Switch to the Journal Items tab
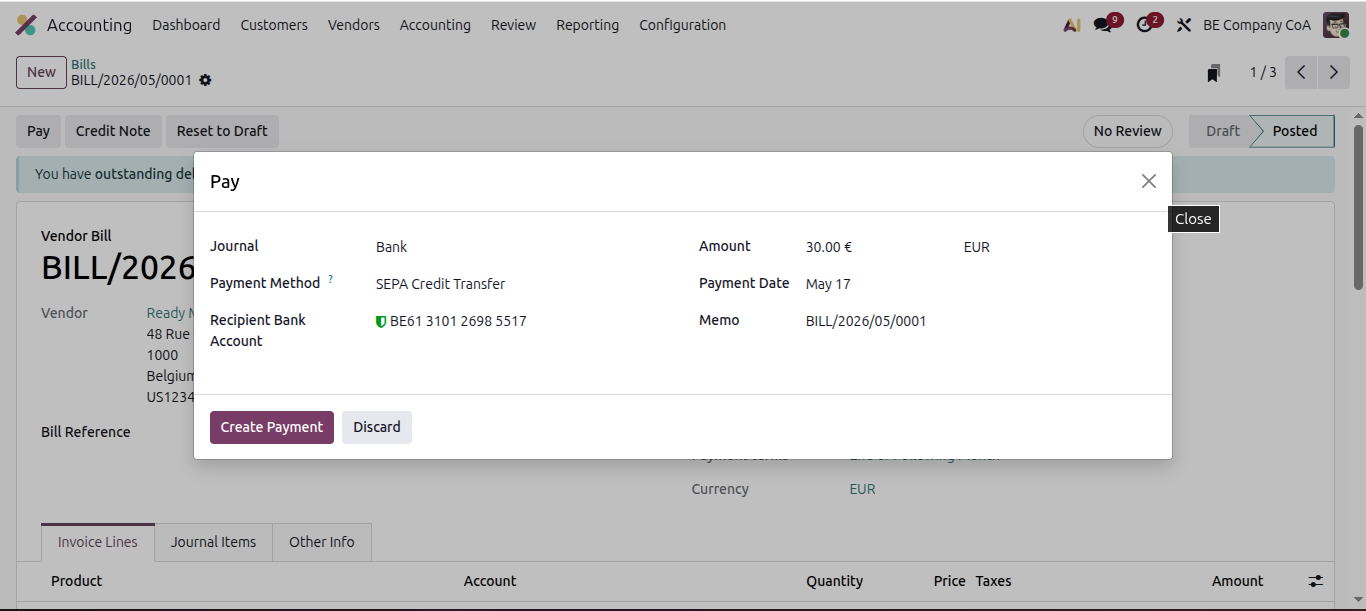 [x=214, y=542]
